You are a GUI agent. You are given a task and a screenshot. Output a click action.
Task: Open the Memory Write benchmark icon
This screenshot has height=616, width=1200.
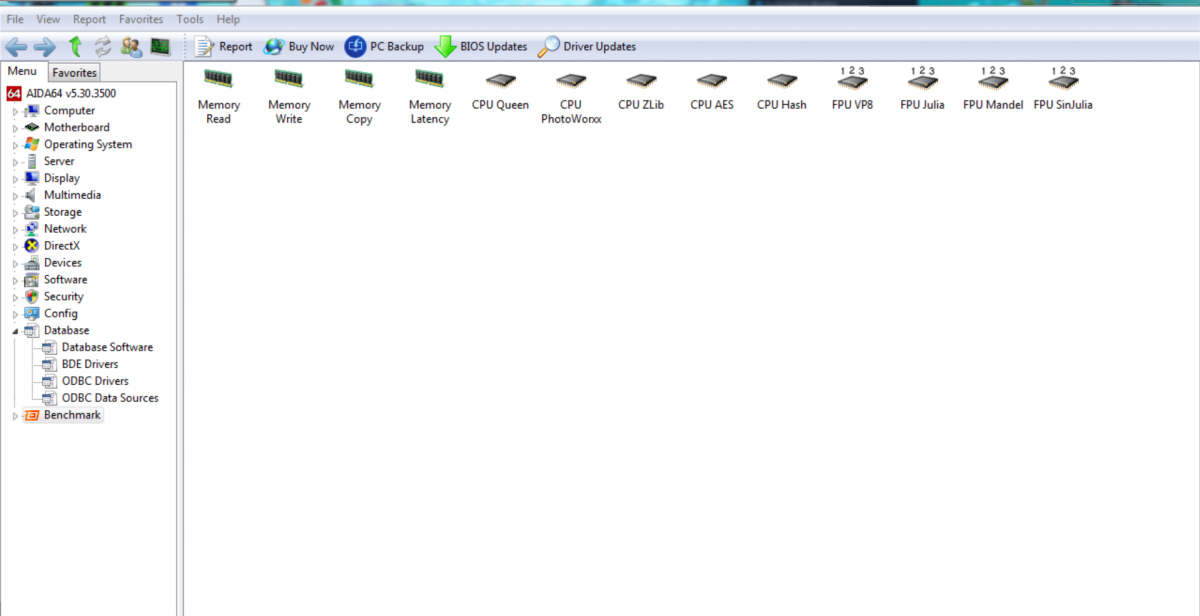(x=289, y=96)
